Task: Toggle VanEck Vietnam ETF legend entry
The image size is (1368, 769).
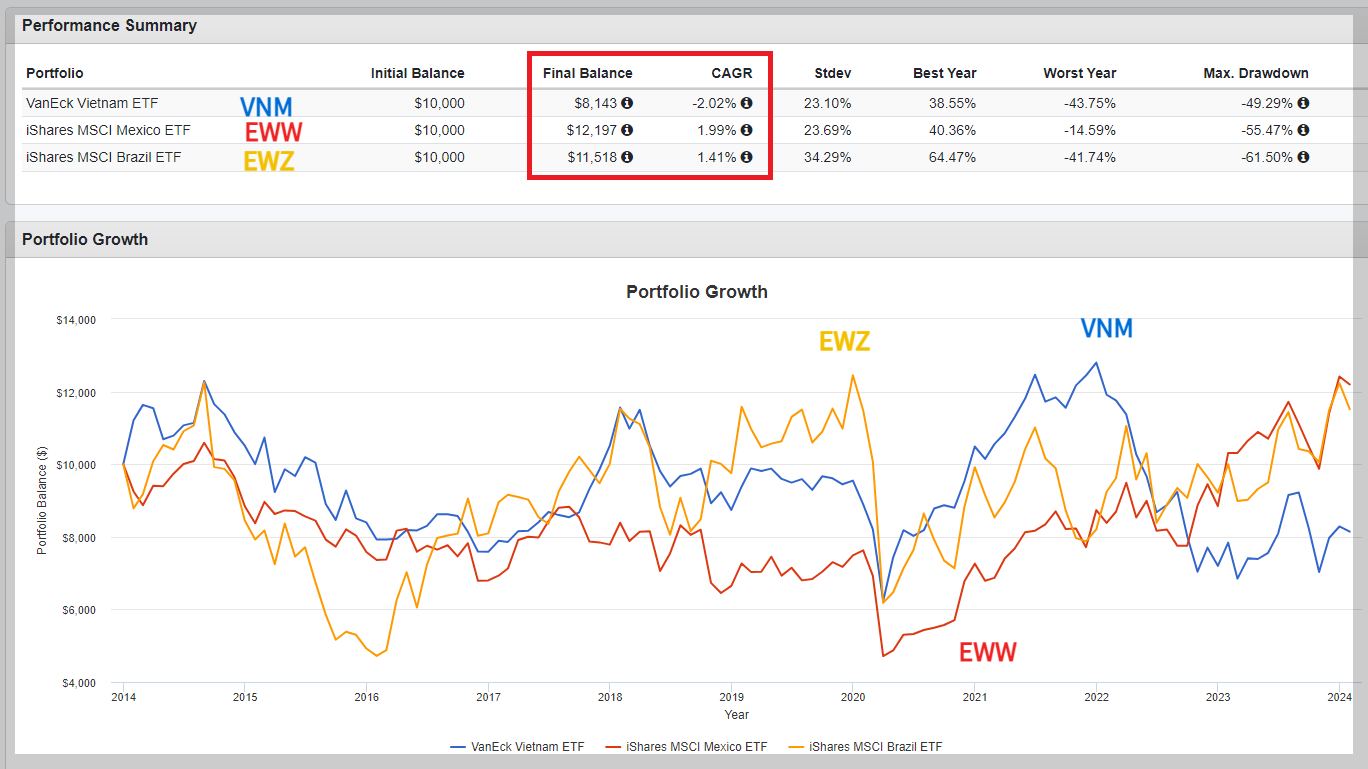Action: pos(517,746)
